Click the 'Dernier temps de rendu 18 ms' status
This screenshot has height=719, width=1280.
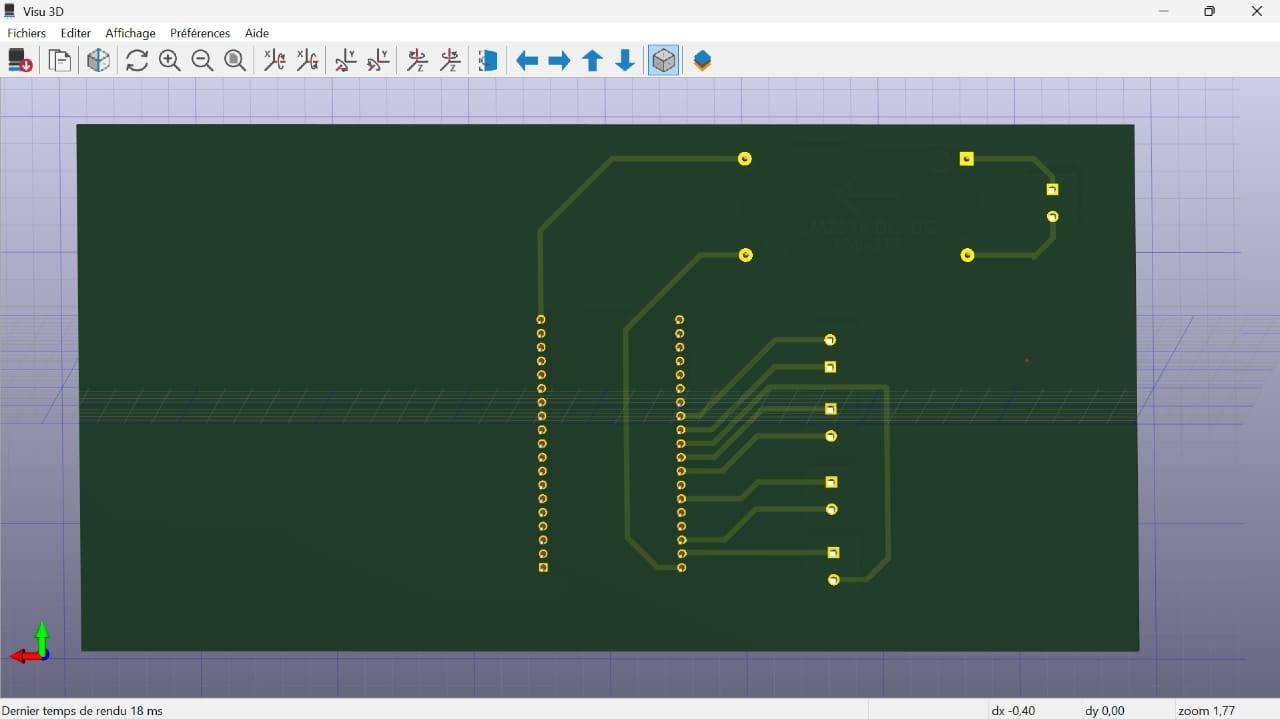coord(83,710)
